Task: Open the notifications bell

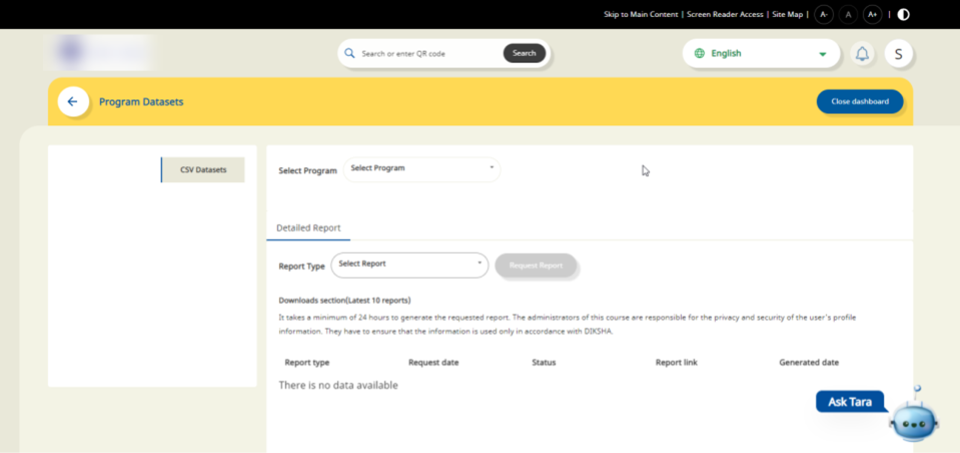Action: 861,54
